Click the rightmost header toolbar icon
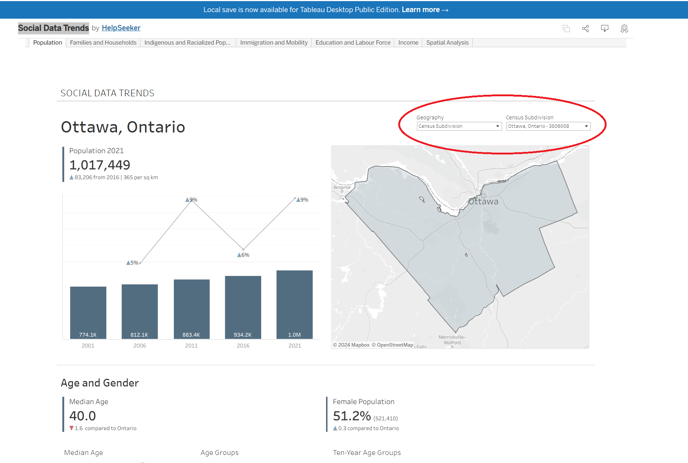This screenshot has height=463, width=688. pos(624,29)
